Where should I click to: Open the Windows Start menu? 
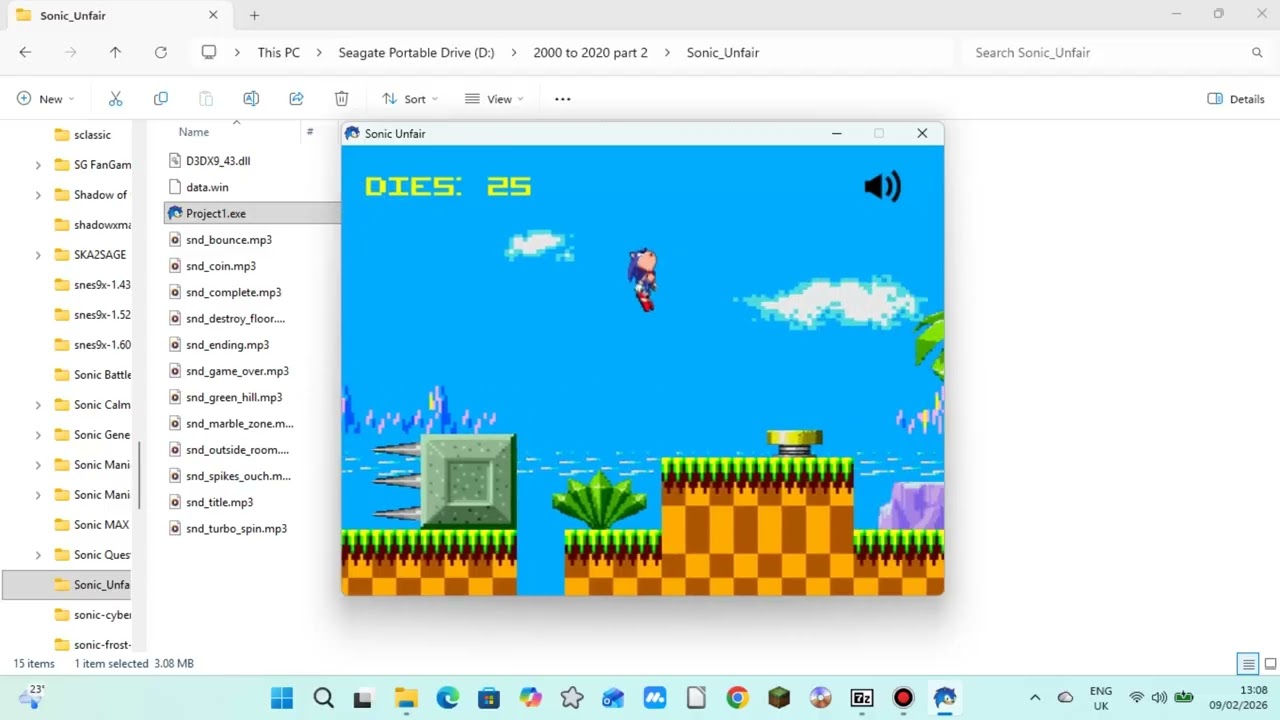pos(282,697)
